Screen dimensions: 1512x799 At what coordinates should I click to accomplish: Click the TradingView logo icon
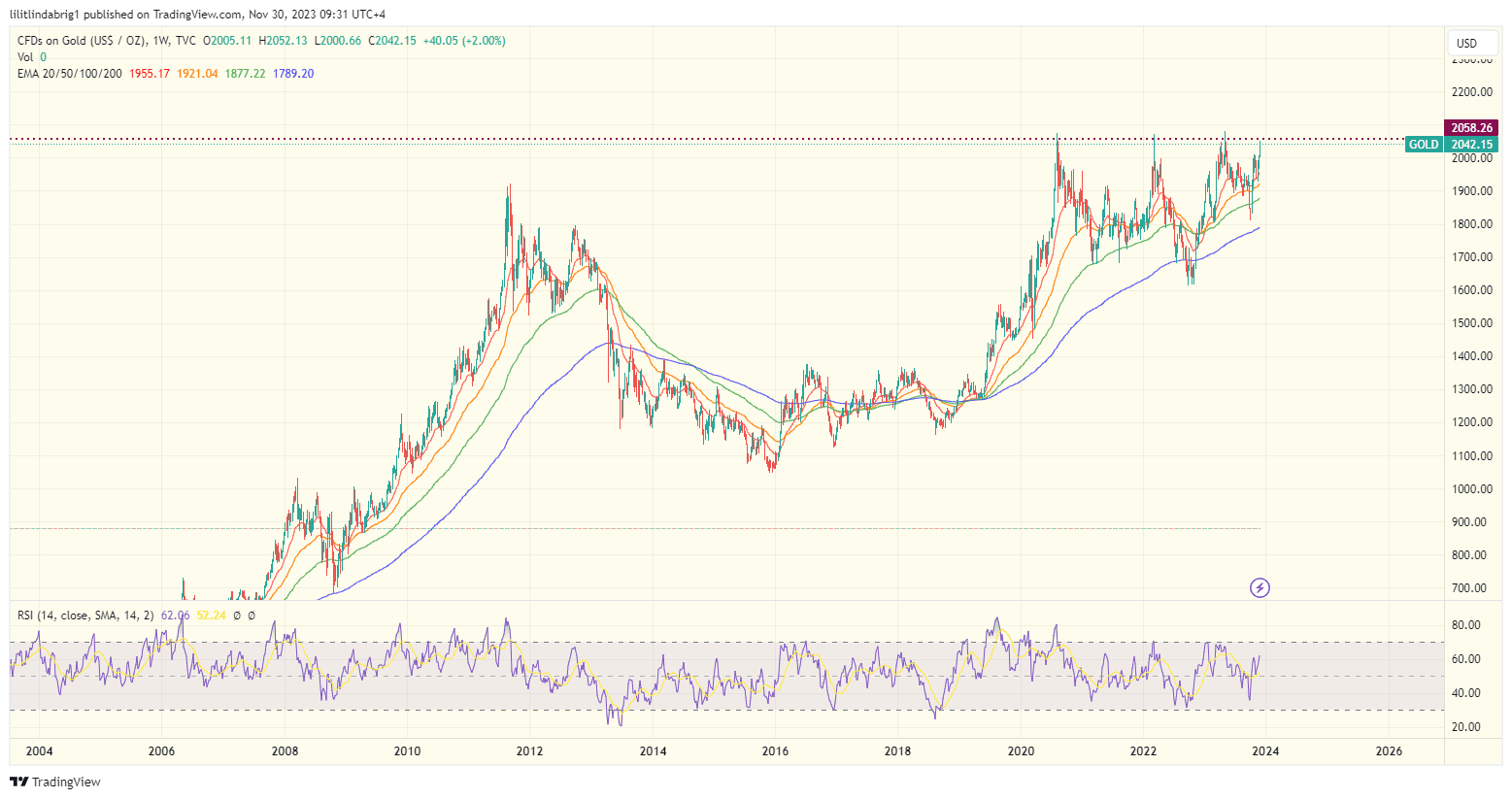click(x=18, y=782)
